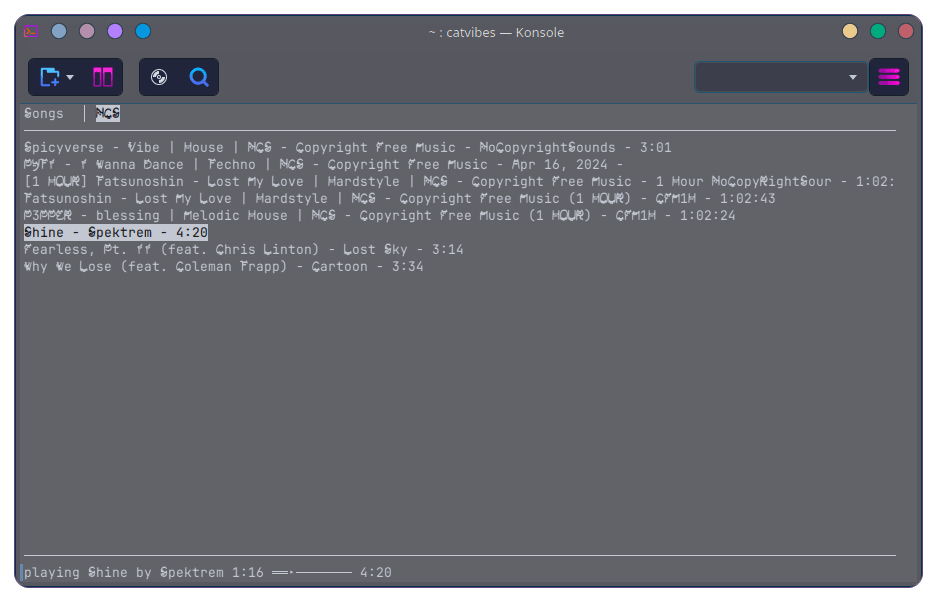Click the mauve circle title bar button
The height and width of the screenshot is (602, 937).
(x=87, y=31)
